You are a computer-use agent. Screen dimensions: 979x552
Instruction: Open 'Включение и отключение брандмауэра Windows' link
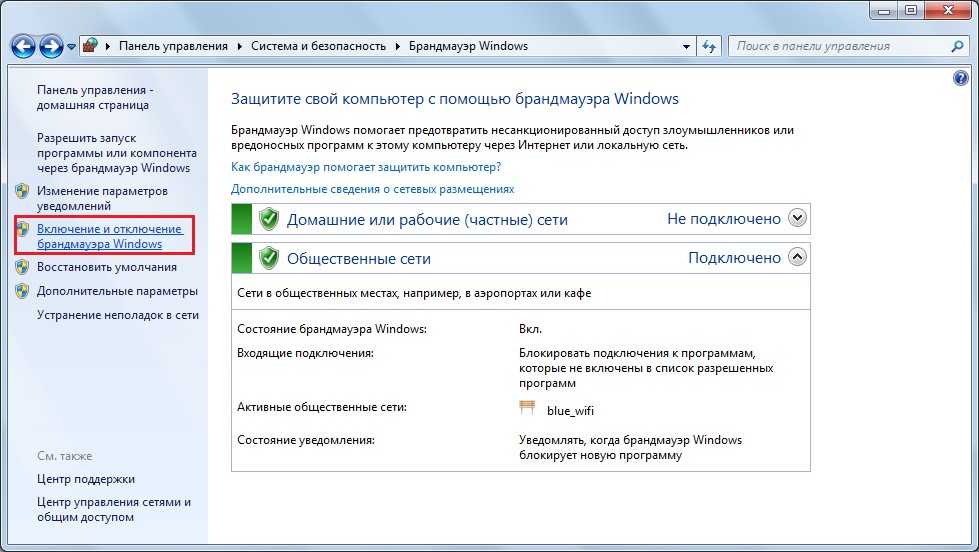[109, 236]
